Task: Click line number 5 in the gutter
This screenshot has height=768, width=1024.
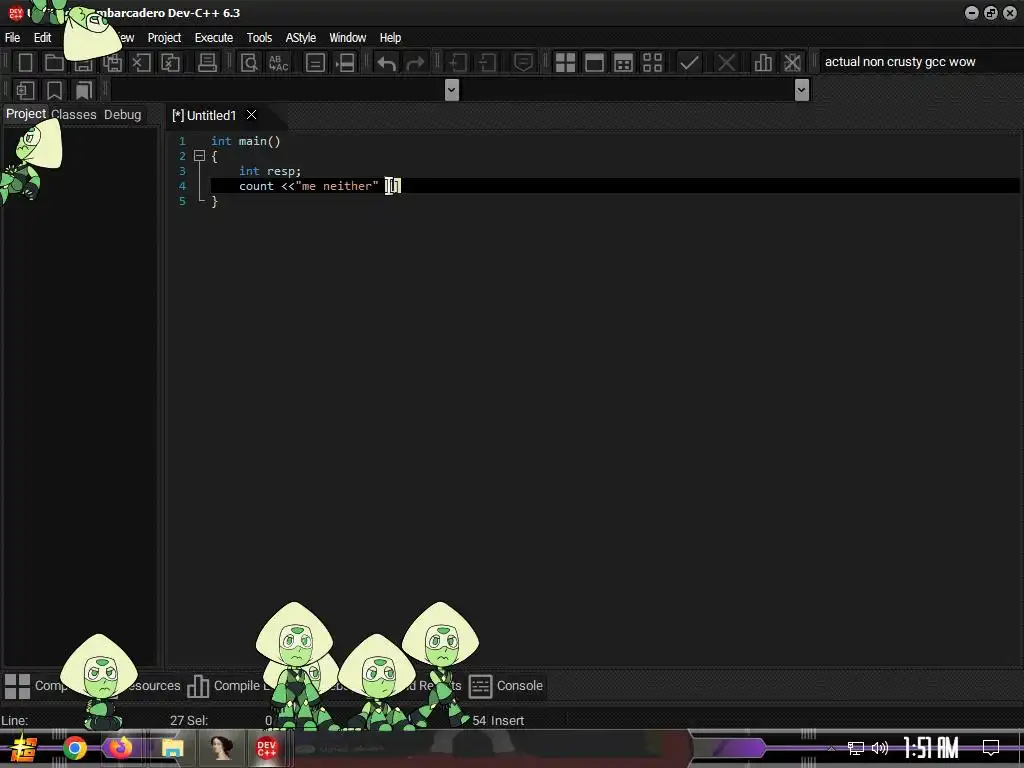Action: [182, 201]
